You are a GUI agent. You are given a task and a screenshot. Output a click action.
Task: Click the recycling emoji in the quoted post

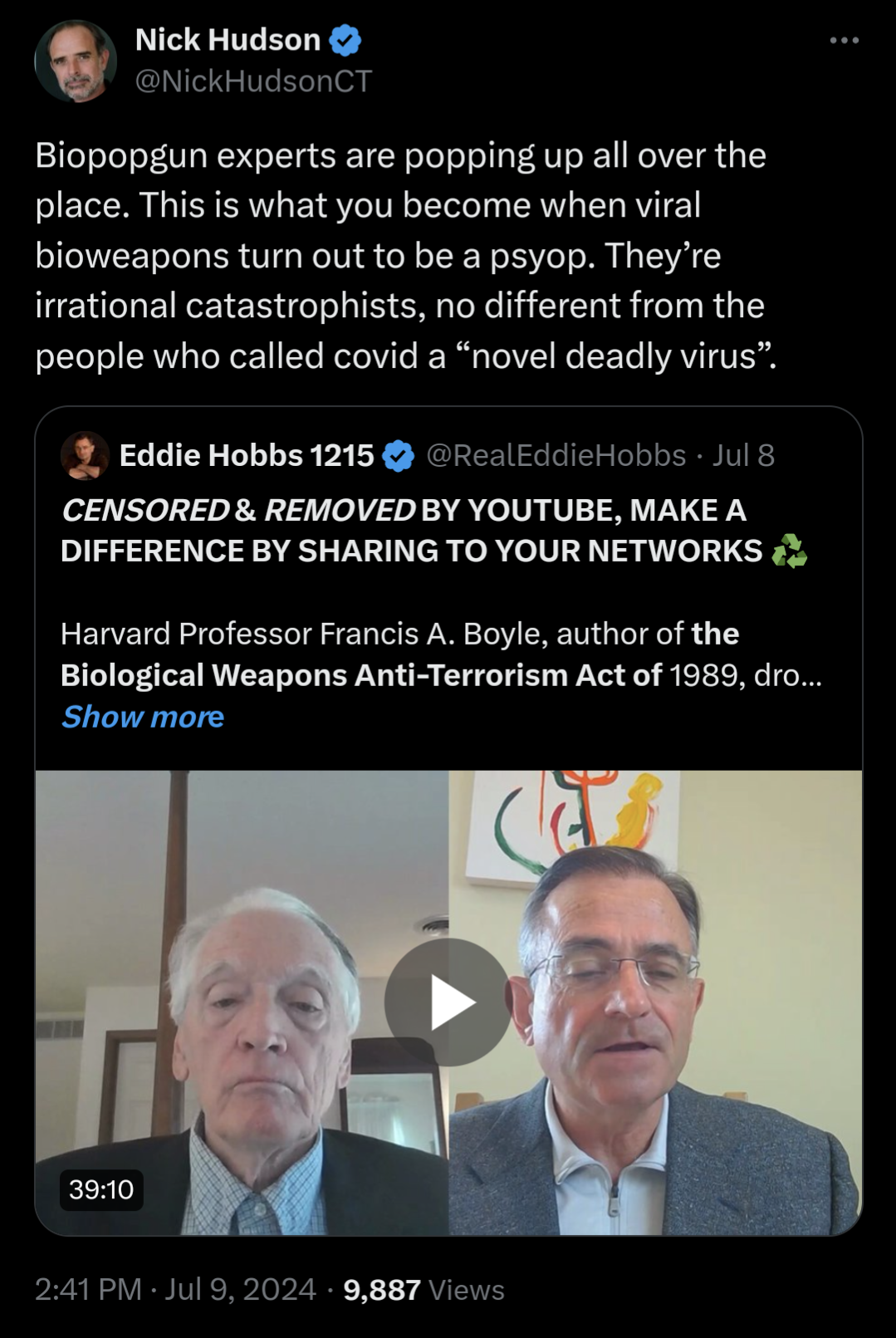[789, 551]
